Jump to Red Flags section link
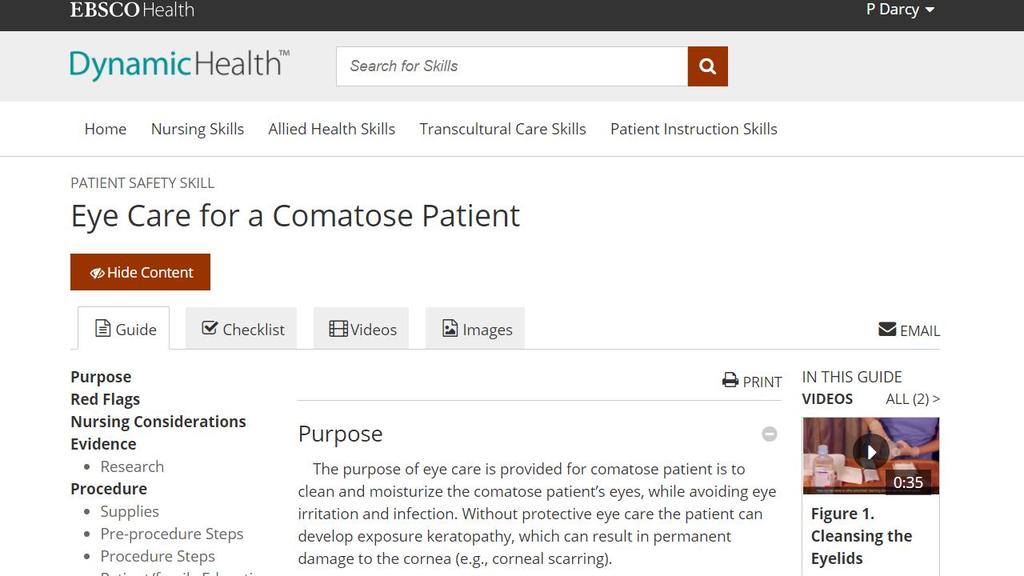The height and width of the screenshot is (576, 1024). 105,399
